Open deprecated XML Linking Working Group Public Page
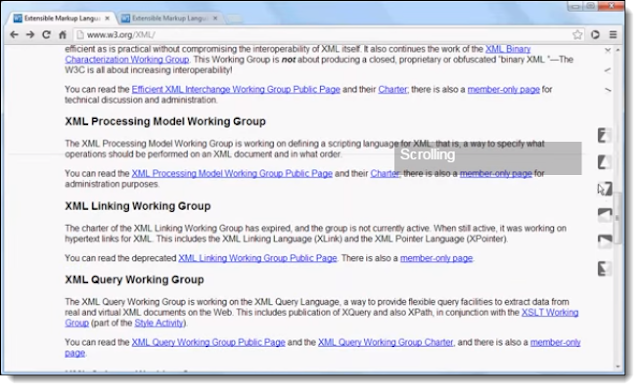This screenshot has height=390, width=640. pyautogui.click(x=258, y=258)
